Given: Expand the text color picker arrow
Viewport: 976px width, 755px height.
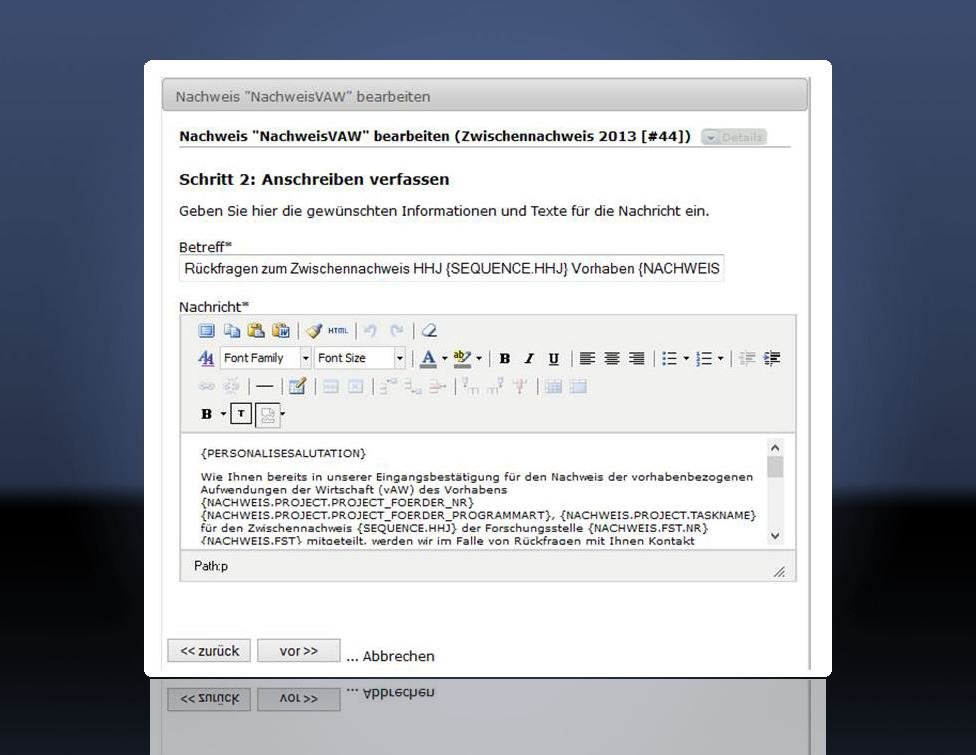Looking at the screenshot, I should (444, 359).
